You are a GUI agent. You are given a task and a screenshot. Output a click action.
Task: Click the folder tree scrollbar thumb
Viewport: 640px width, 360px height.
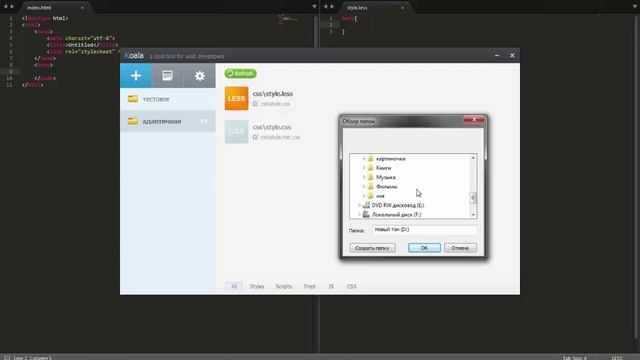pos(473,198)
